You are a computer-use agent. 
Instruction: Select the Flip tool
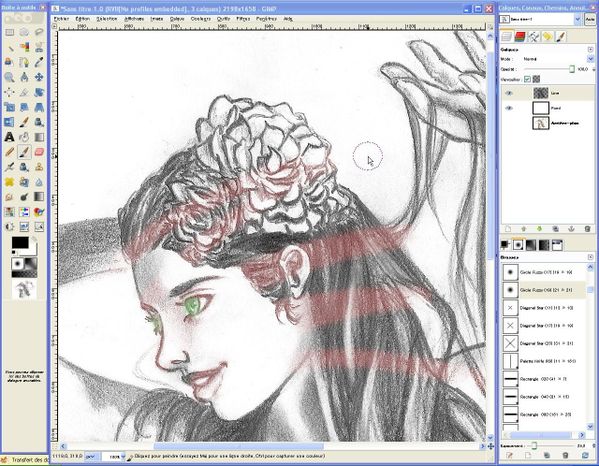[x=10, y=122]
